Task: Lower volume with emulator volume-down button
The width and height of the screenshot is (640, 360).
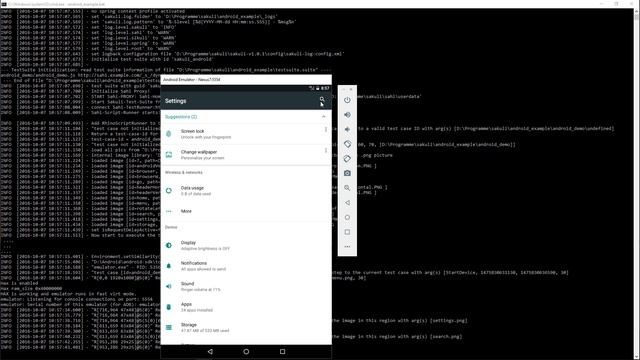Action: coord(347,129)
